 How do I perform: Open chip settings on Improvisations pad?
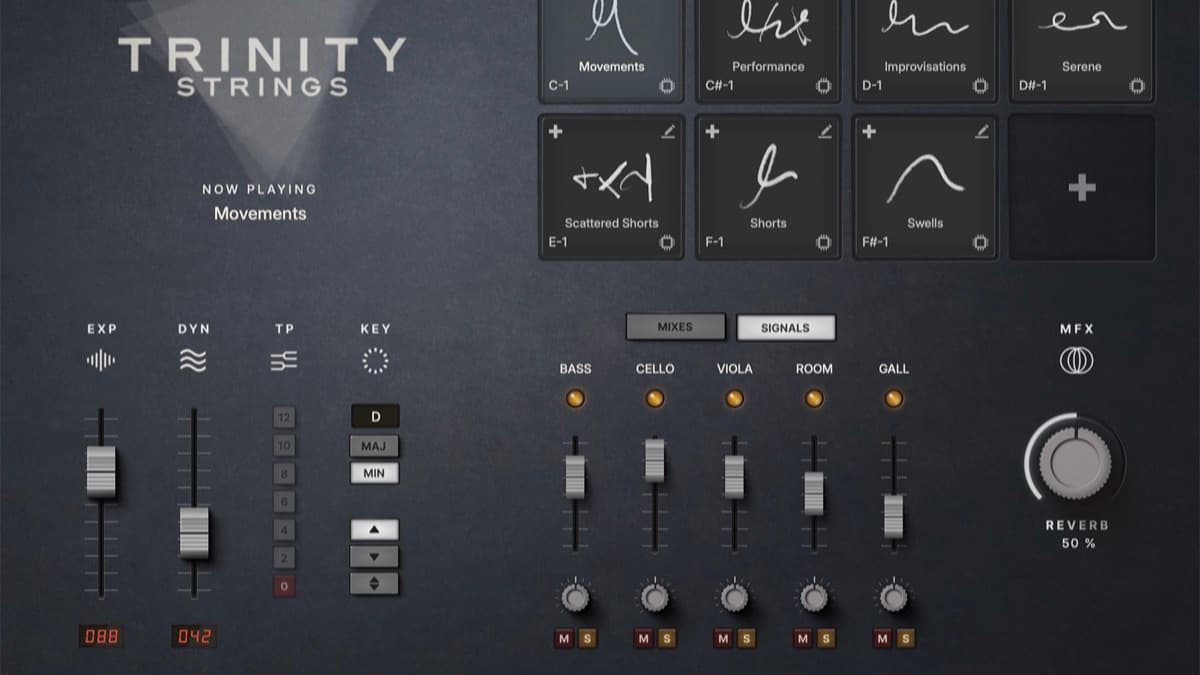(x=981, y=86)
